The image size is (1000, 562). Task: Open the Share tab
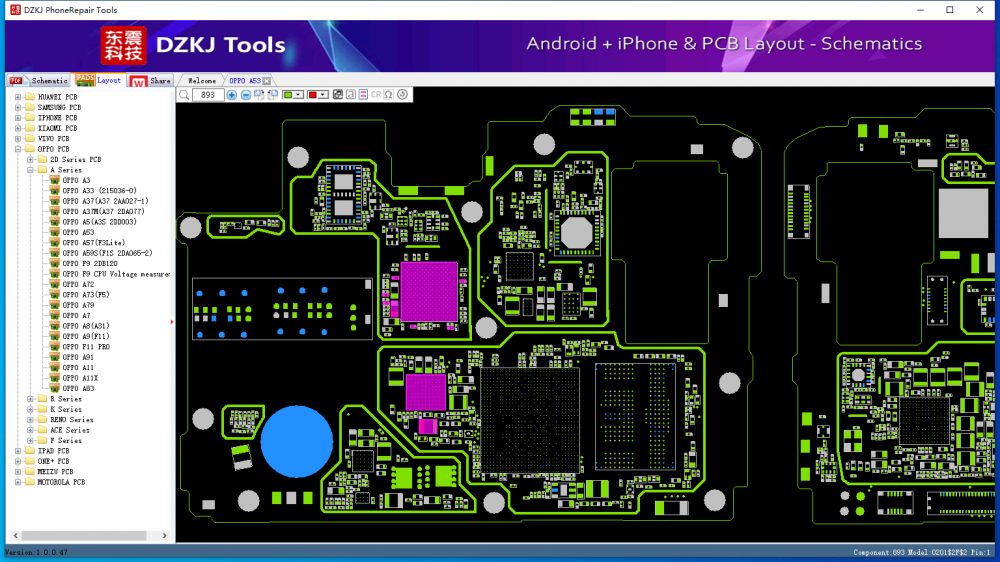pos(151,80)
